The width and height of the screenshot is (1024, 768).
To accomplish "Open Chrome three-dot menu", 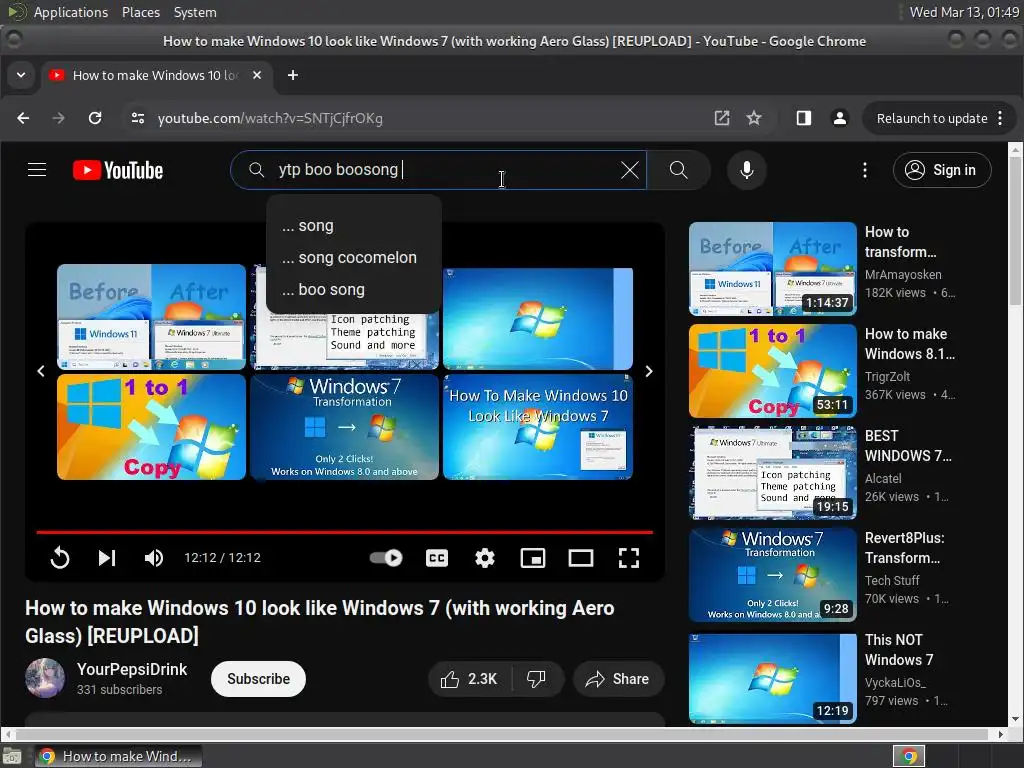I will point(1000,118).
